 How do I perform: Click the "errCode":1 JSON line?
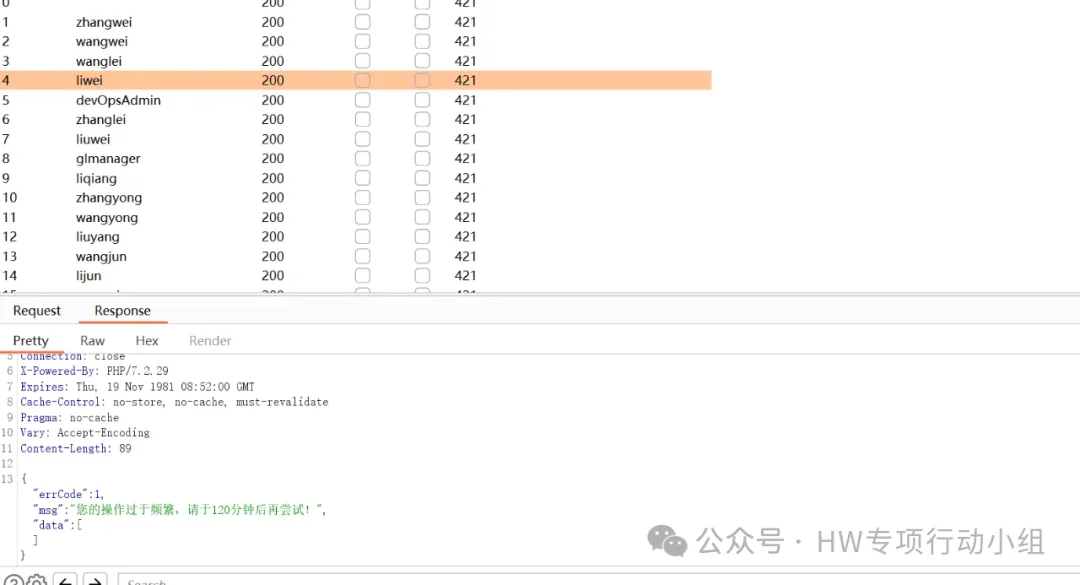coord(68,494)
